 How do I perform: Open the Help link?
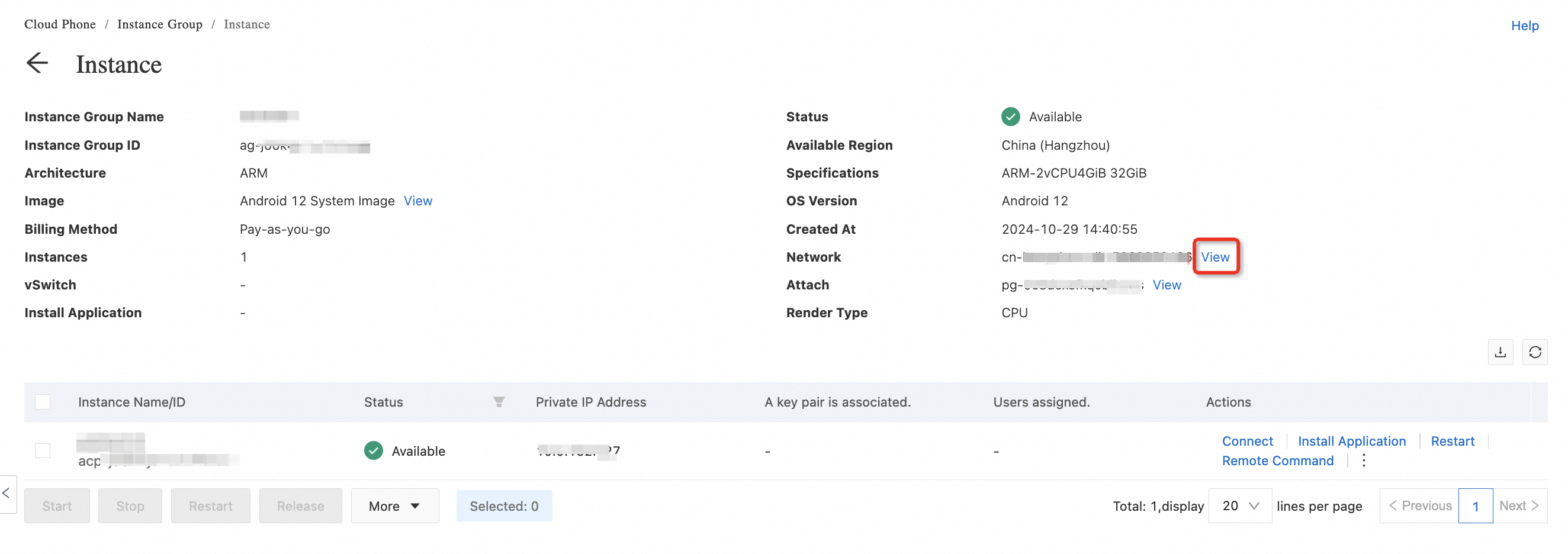coord(1524,25)
